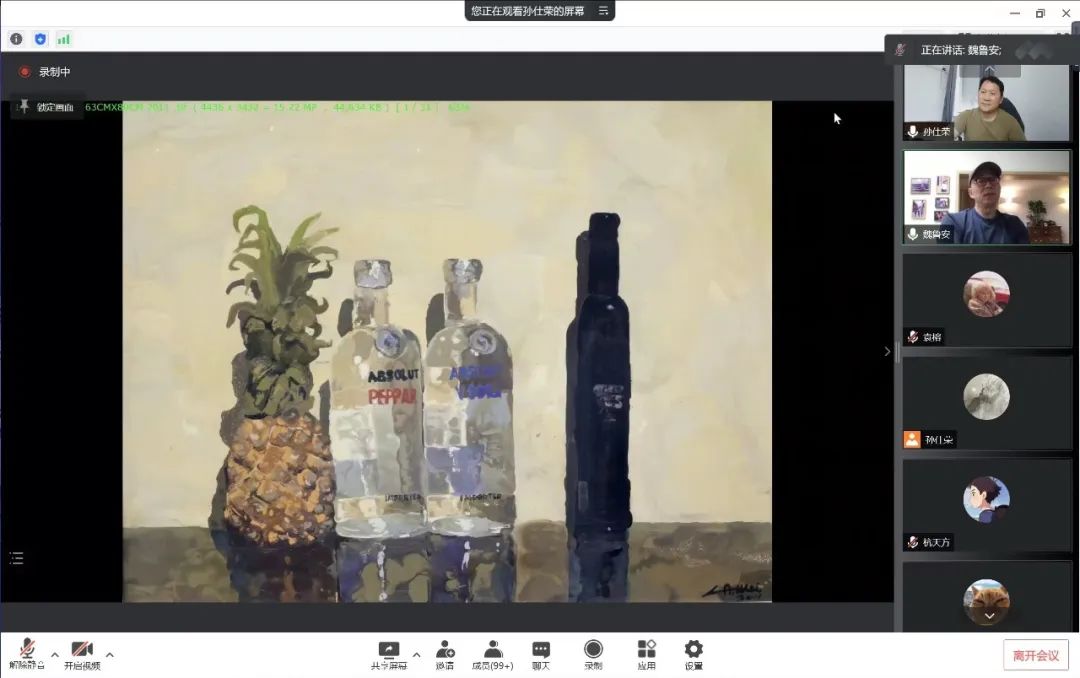The width and height of the screenshot is (1080, 678).
Task: Toggle the pin-screen (锁定画面) control
Action: [x=46, y=106]
